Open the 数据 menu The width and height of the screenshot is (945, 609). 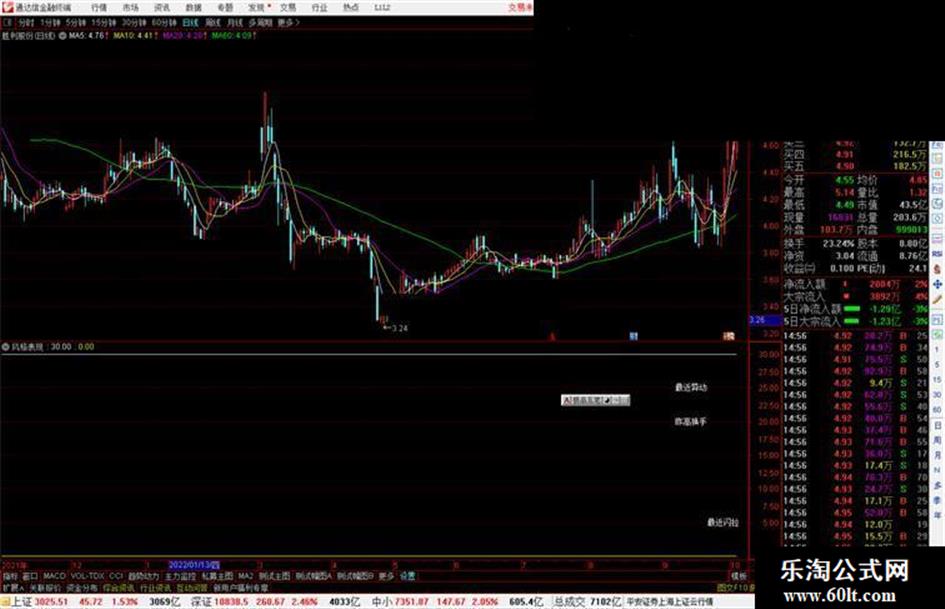(x=193, y=8)
